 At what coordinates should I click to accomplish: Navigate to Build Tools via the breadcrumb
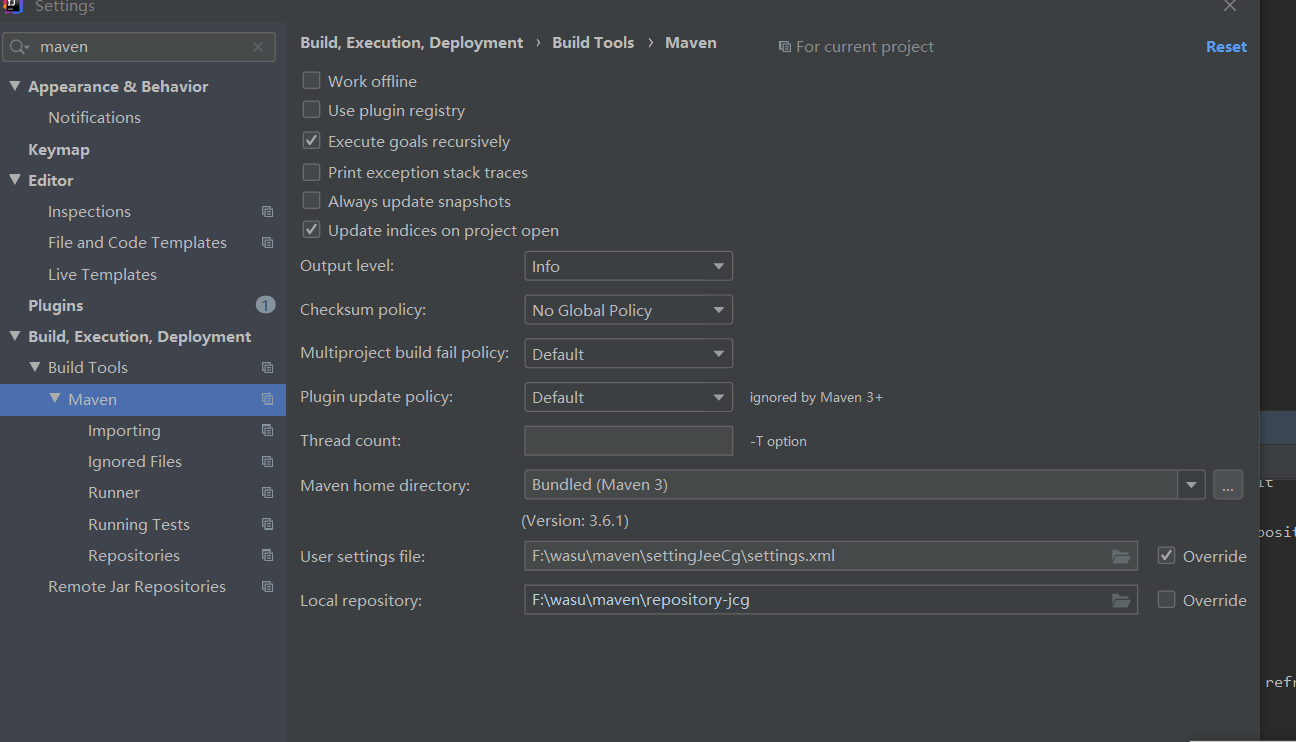click(592, 42)
